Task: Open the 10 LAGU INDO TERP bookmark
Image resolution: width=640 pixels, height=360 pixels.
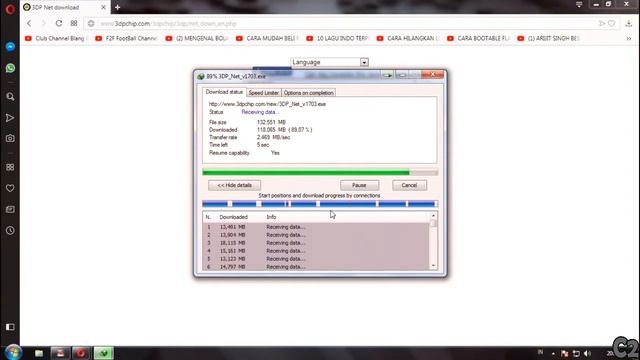Action: [x=338, y=38]
